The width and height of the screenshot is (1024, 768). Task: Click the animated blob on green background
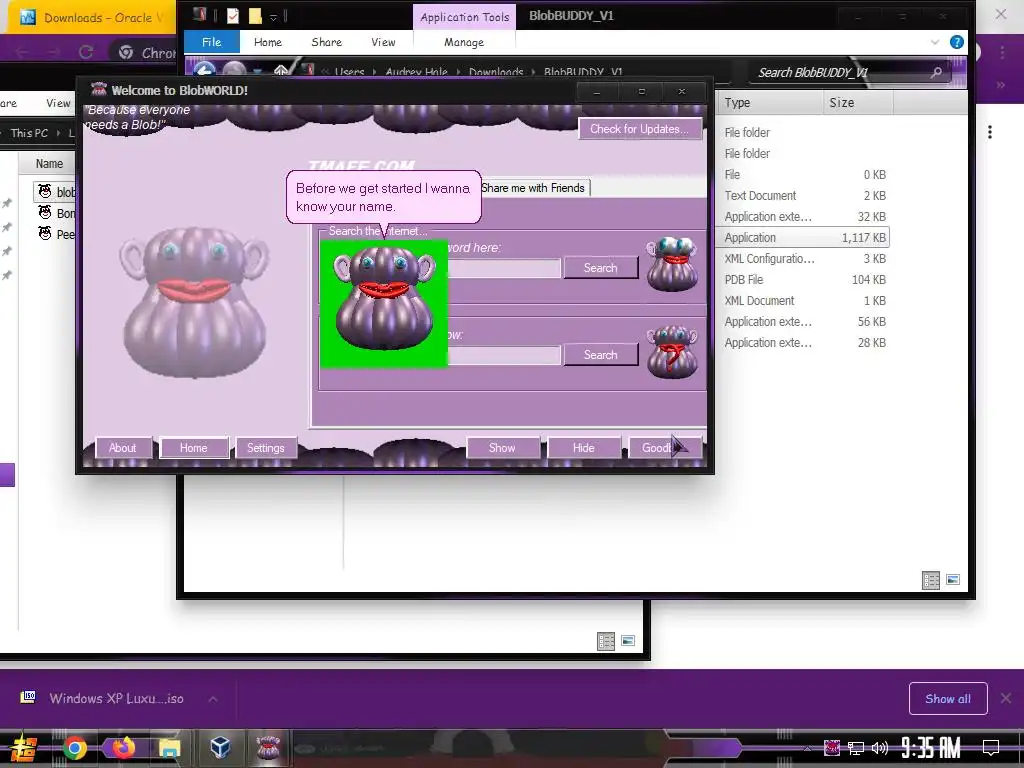[384, 303]
